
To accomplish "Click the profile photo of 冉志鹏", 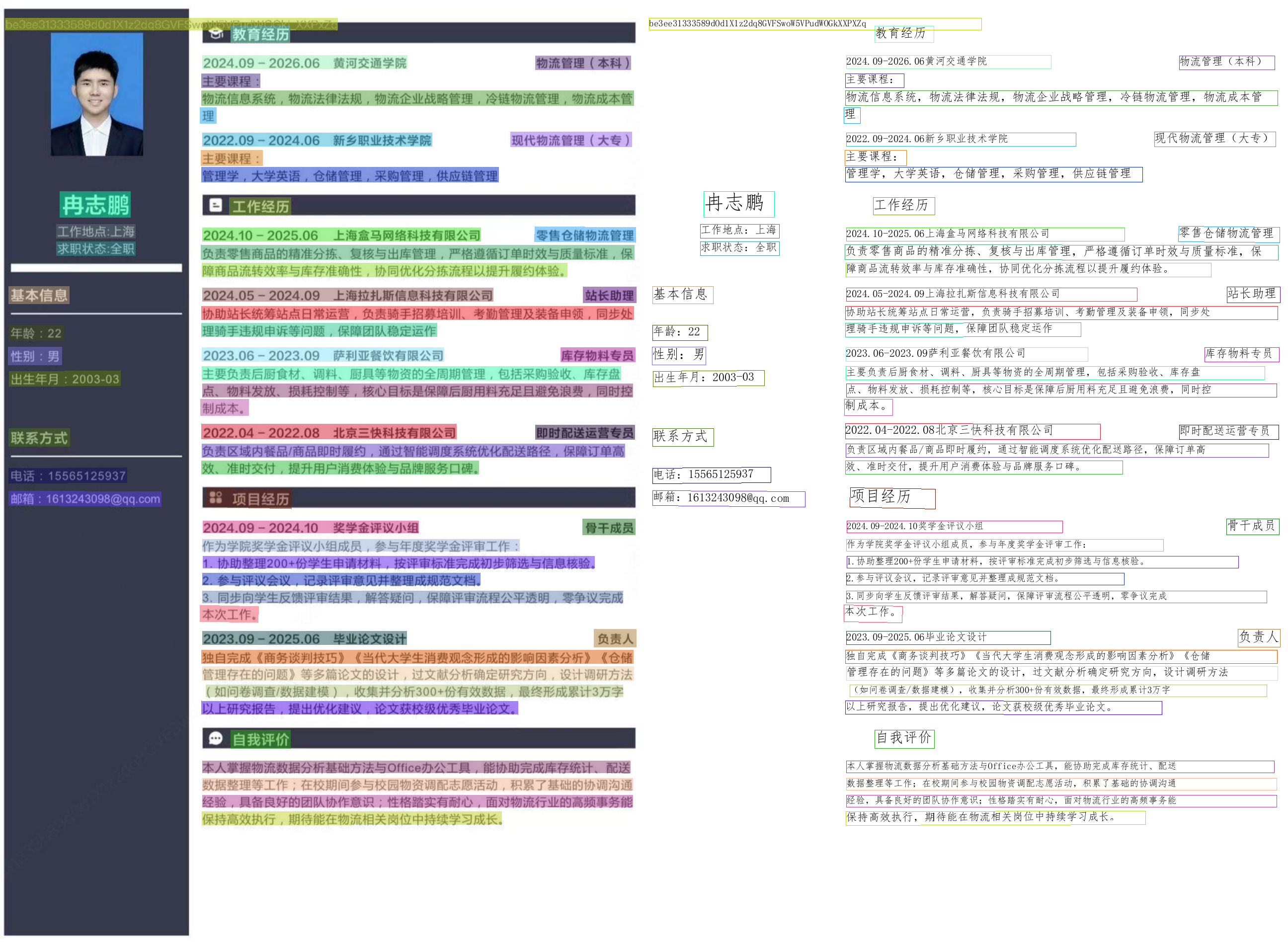I will pyautogui.click(x=96, y=94).
